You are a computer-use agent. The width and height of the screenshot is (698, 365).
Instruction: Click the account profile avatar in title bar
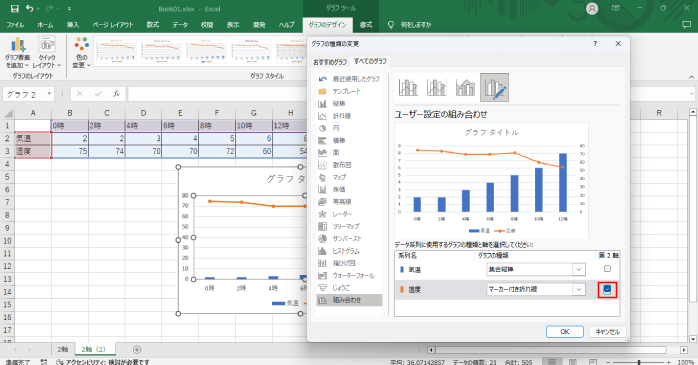[592, 8]
